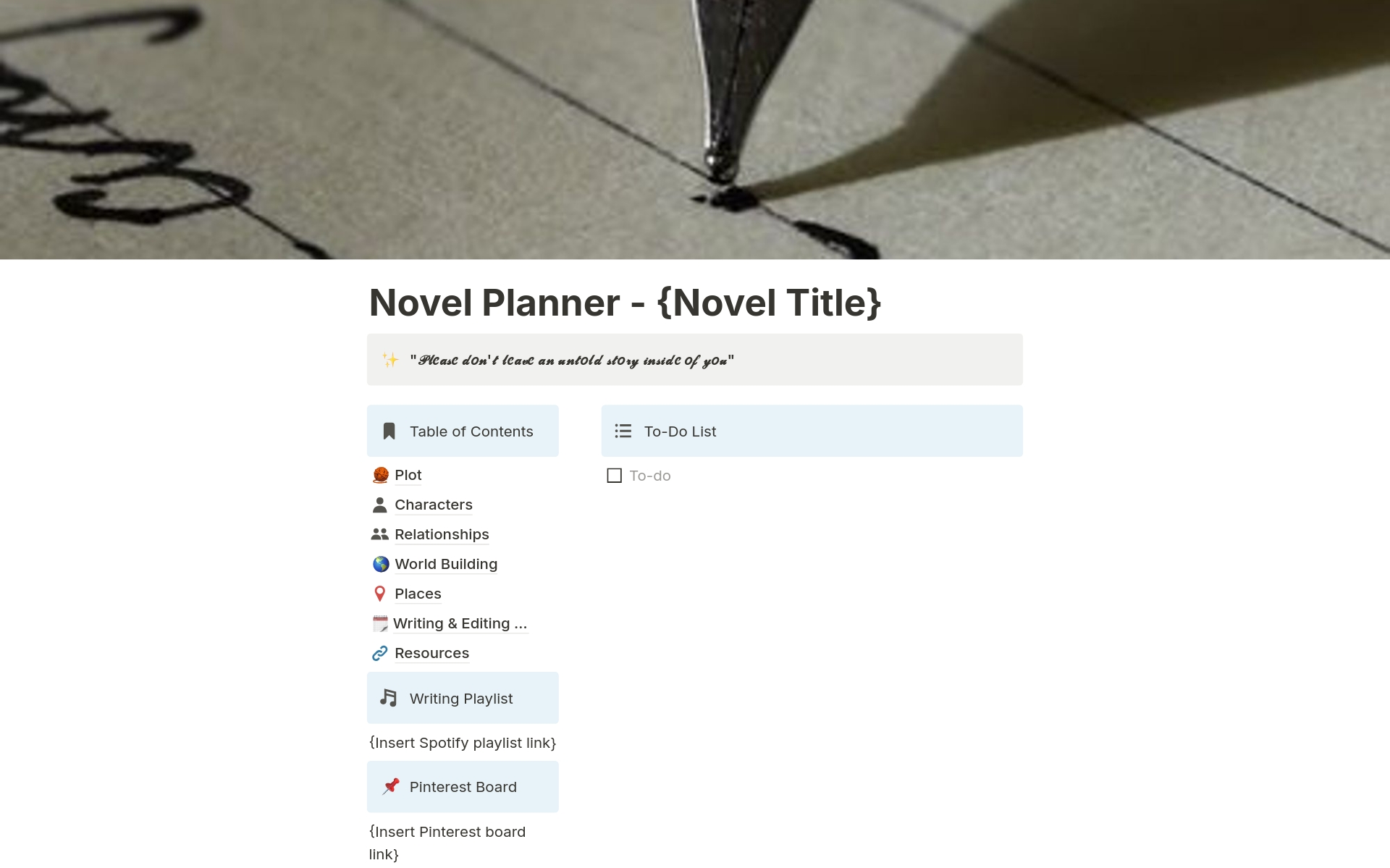This screenshot has width=1390, height=868.
Task: Click the Insert Spotify playlist link placeholder
Action: pyautogui.click(x=462, y=743)
